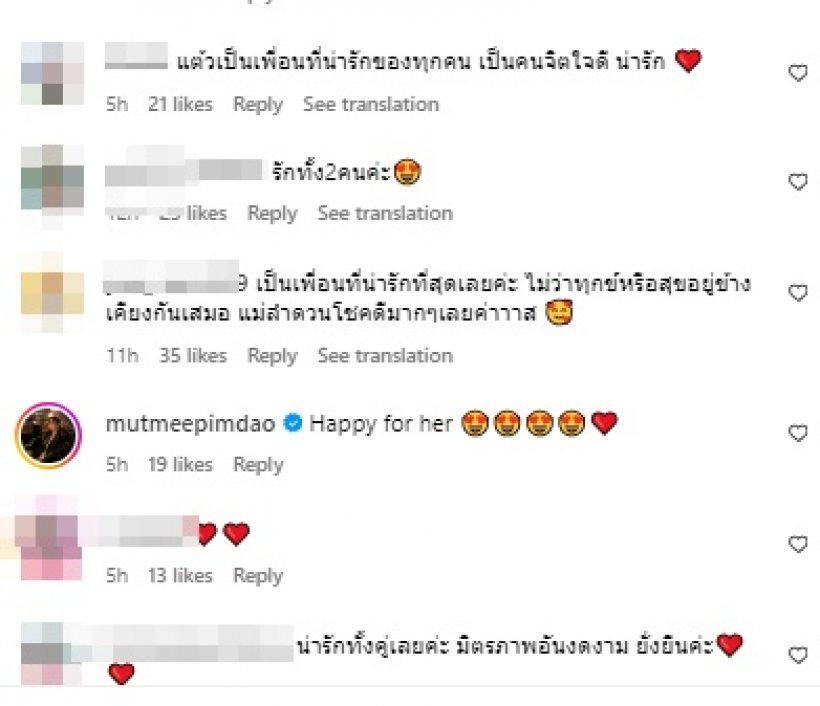820x706 pixels.
Task: Open the 19 likes list
Action: click(180, 465)
